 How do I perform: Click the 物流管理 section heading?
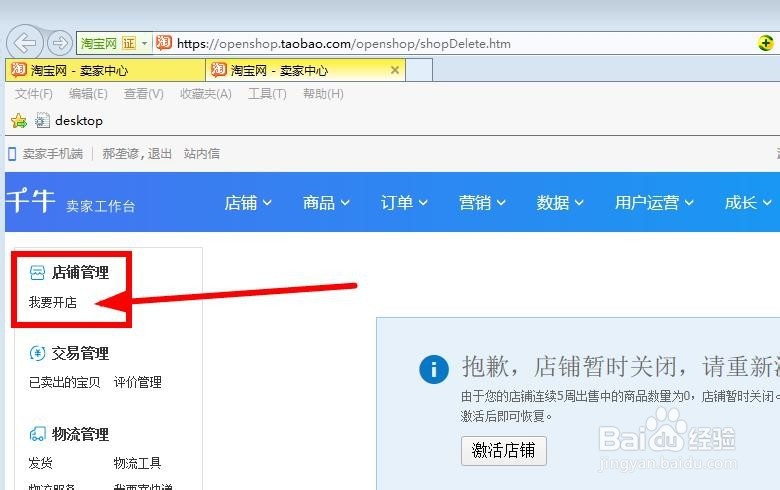(81, 434)
